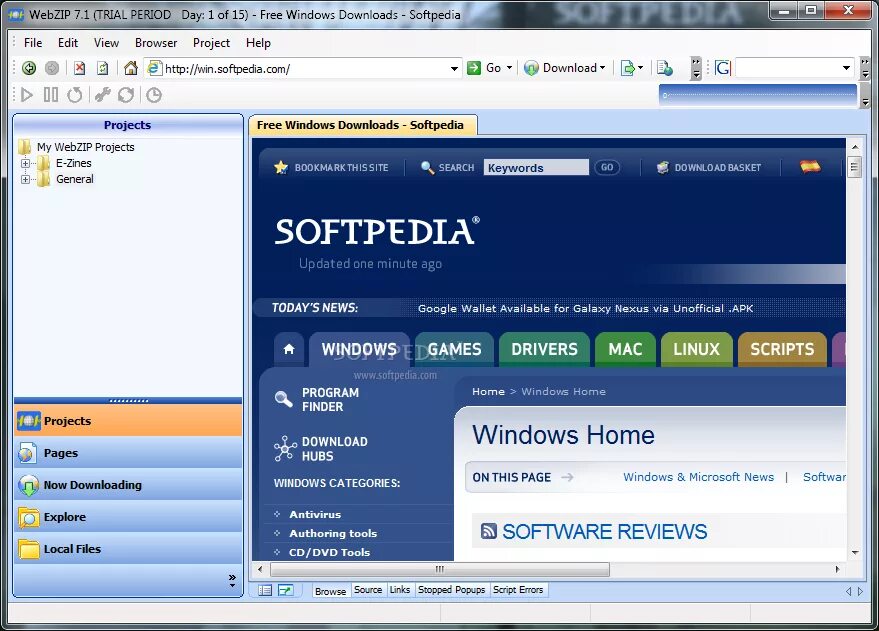This screenshot has width=879, height=631.
Task: Open project settings wrench icon
Action: [x=102, y=95]
